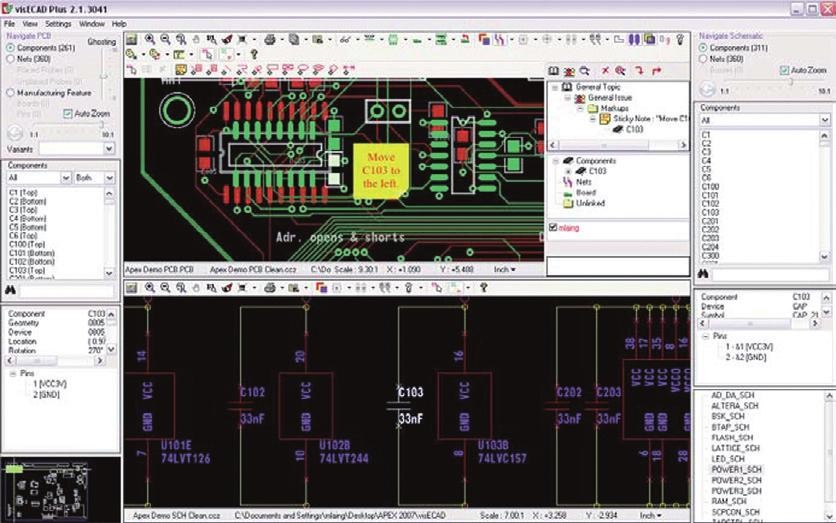Switch to Apex Demo PCB Clean.ccz tab

[x=254, y=269]
